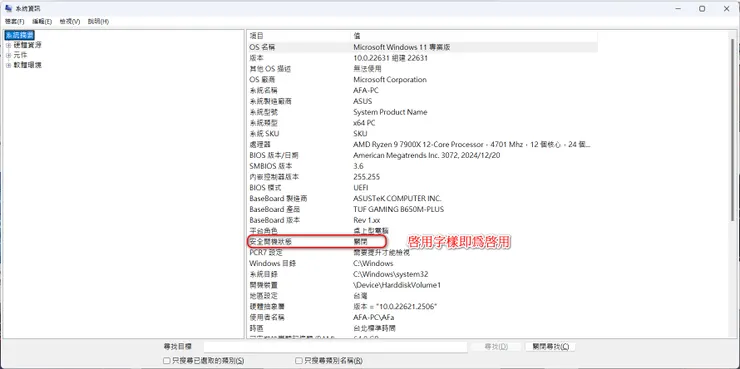Select the 系統名稱 row label

263,91
